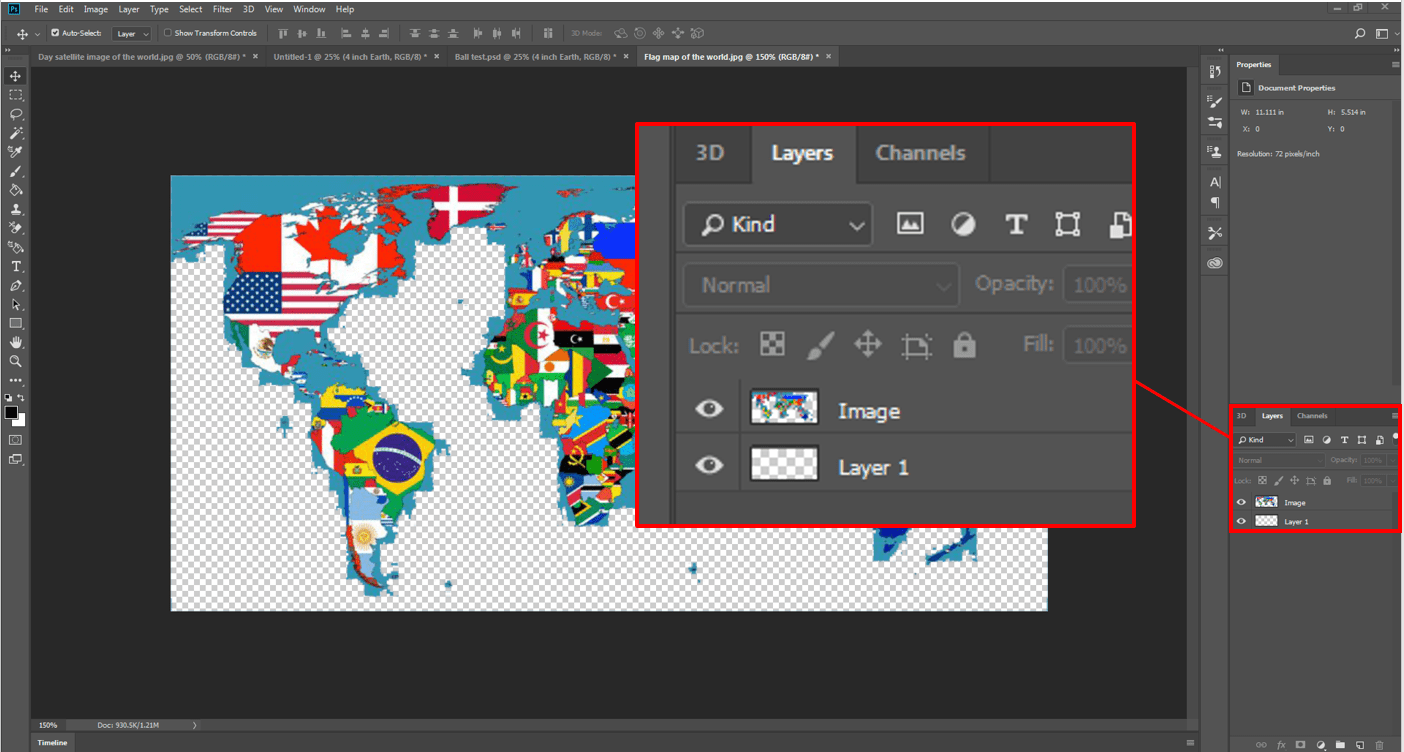This screenshot has height=752, width=1404.
Task: Open the Properties panel flyout menu
Action: click(1395, 65)
